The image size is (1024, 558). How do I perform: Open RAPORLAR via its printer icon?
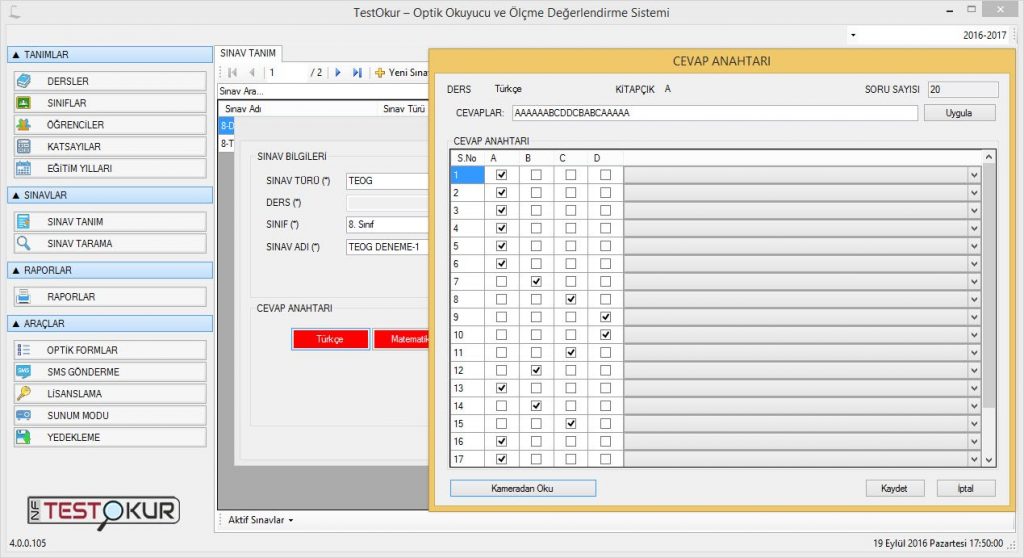(24, 297)
